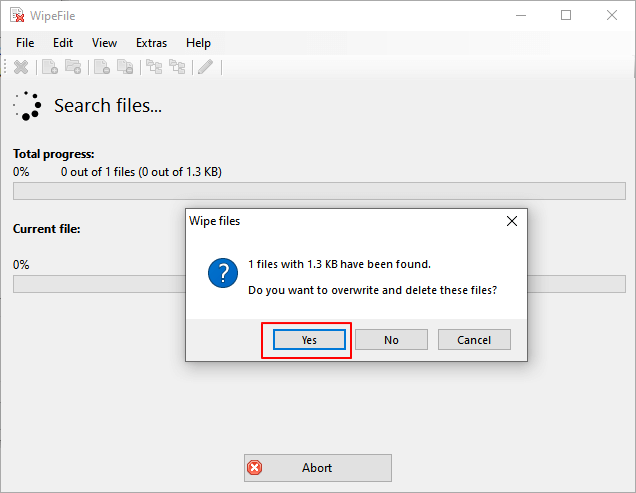Click the second tree-structure toolbar icon
Viewport: 636px width, 493px height.
(x=177, y=67)
